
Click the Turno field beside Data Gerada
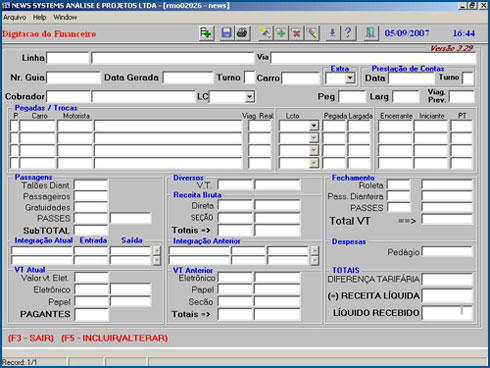coord(249,78)
